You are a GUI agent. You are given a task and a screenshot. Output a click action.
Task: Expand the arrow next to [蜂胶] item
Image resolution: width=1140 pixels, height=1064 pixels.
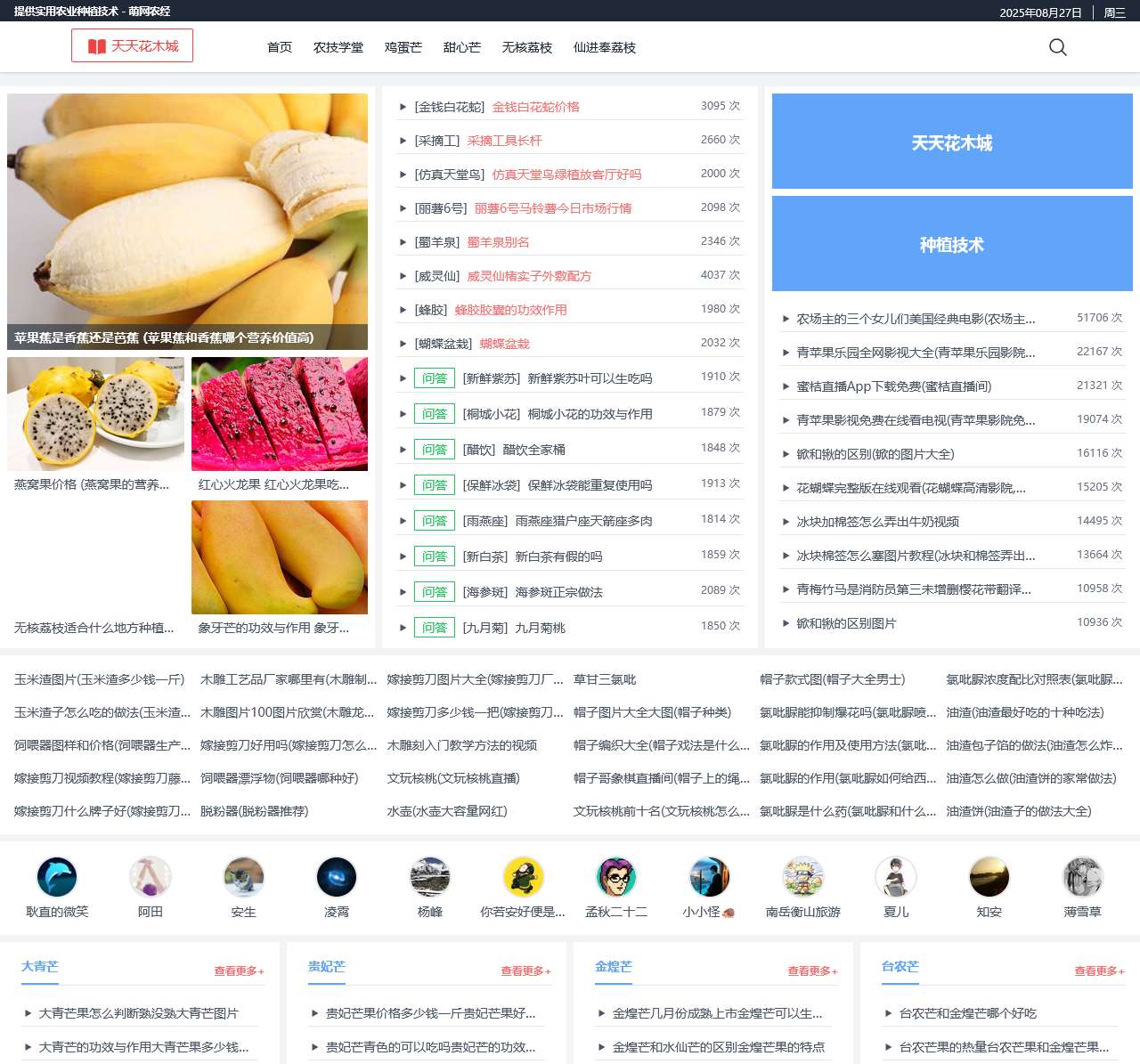coord(403,308)
